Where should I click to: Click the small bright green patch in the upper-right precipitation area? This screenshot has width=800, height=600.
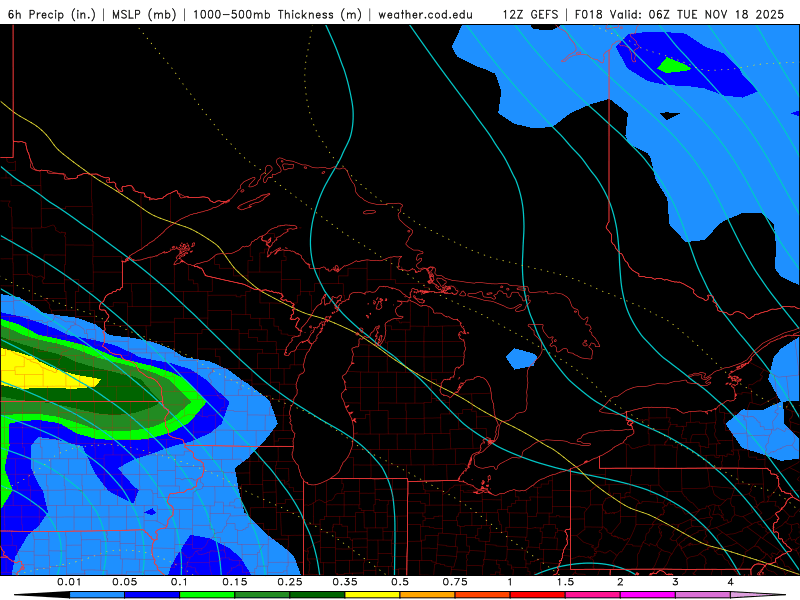[x=672, y=66]
